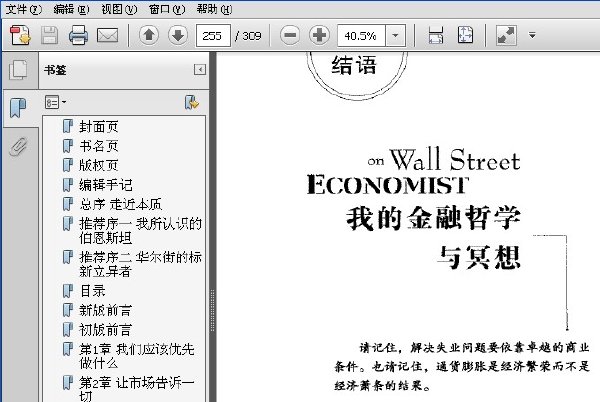Open the toolbar overflow dropdown arrow
This screenshot has height=402, width=600.
pyautogui.click(x=532, y=36)
